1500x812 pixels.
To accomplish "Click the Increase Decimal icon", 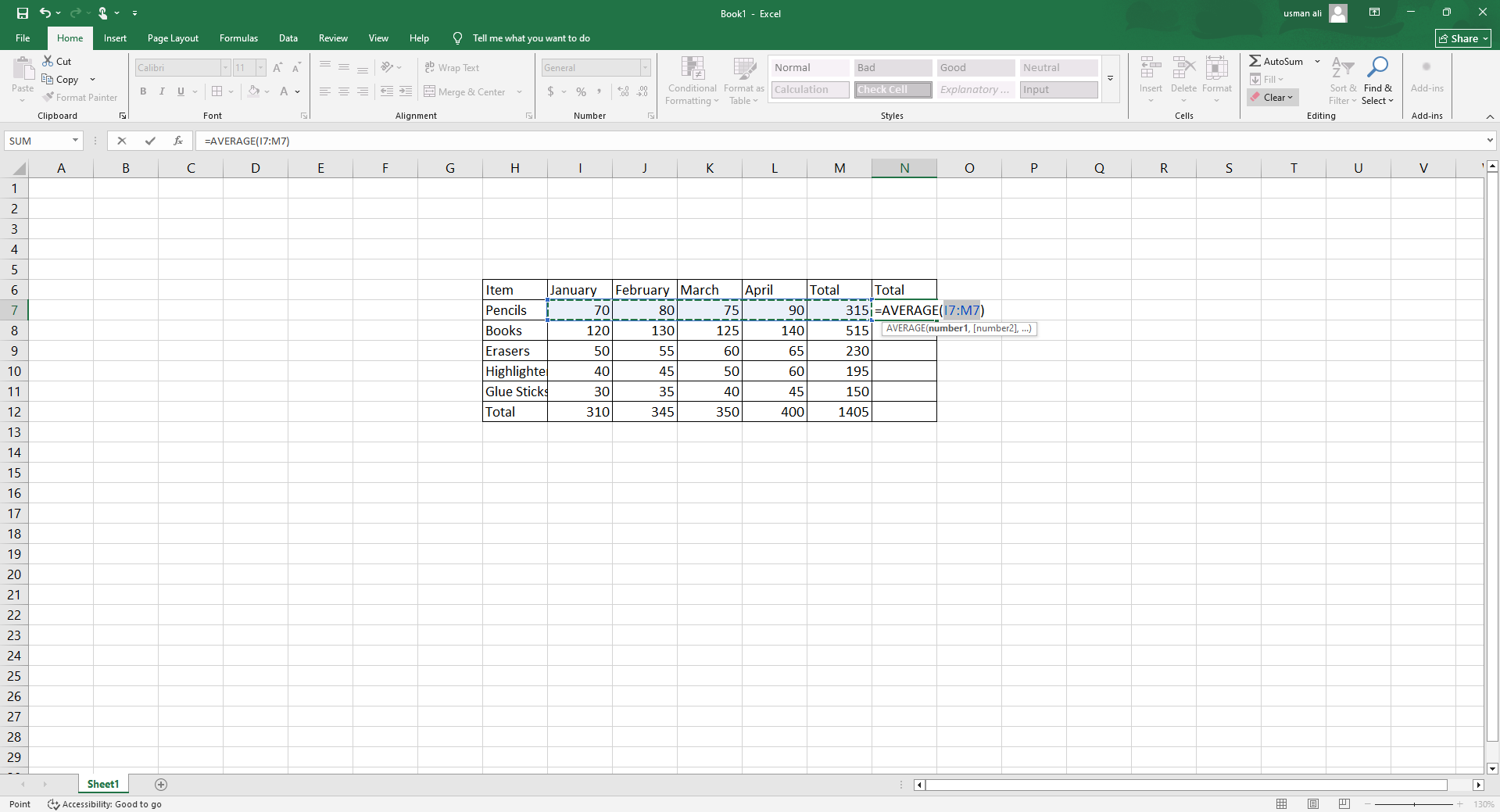I will pyautogui.click(x=623, y=91).
